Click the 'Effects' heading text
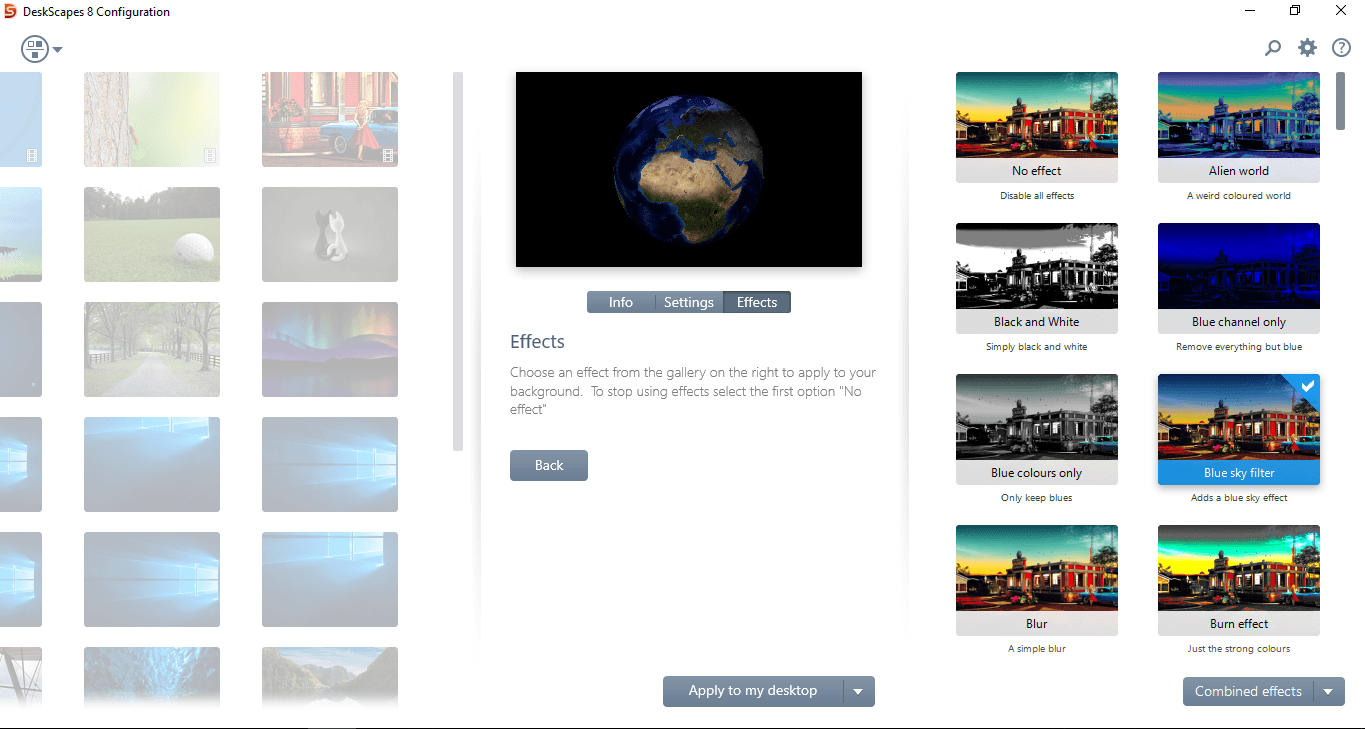Image resolution: width=1365 pixels, height=729 pixels. pyautogui.click(x=537, y=342)
